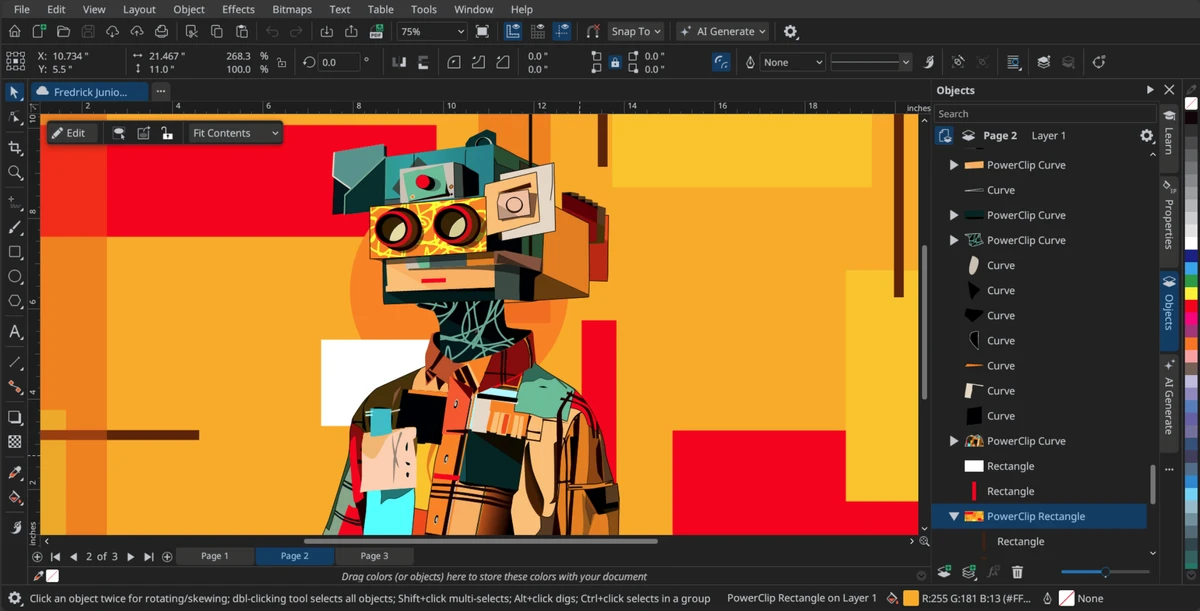Create a new document
This screenshot has height=611, width=1200.
pos(39,31)
